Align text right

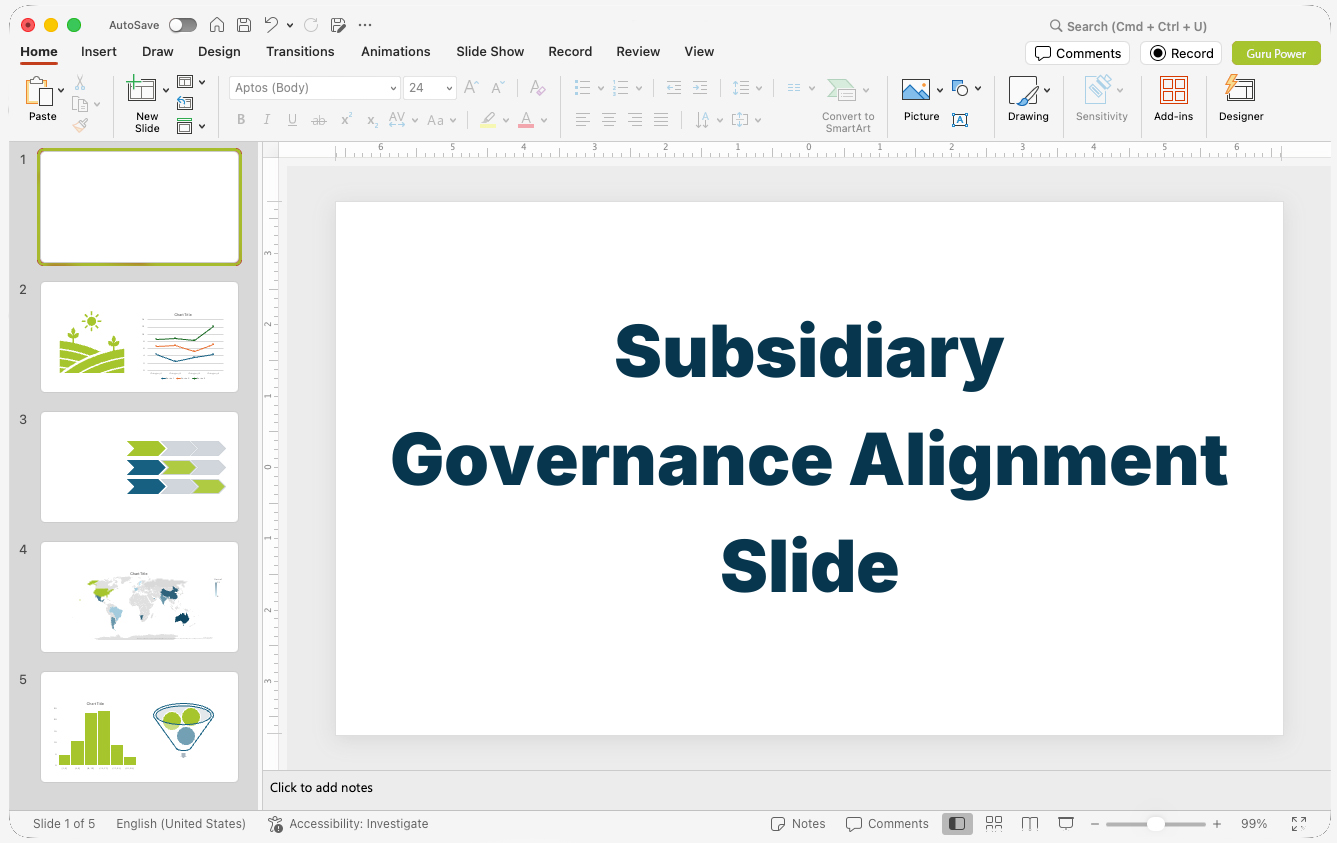pos(635,120)
